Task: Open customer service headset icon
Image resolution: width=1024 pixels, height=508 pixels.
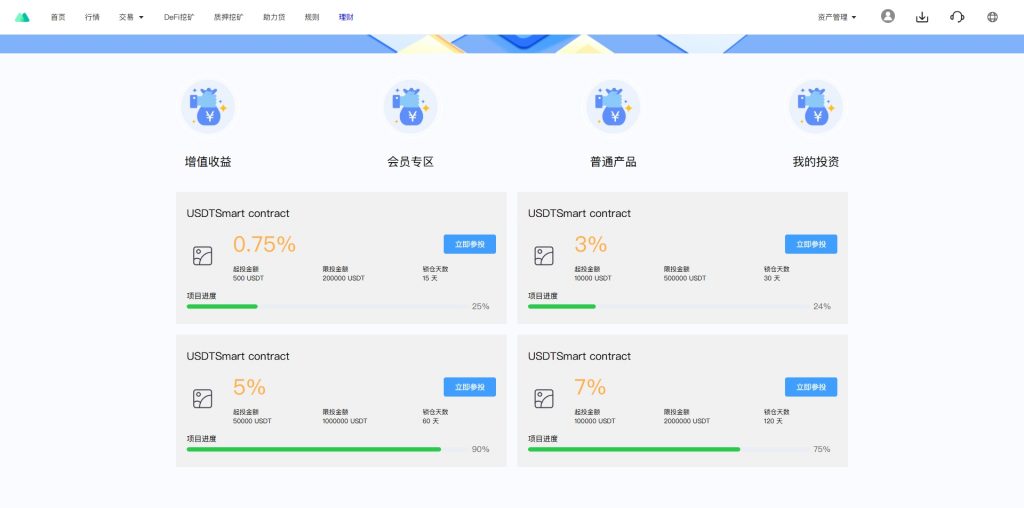Action: point(957,17)
